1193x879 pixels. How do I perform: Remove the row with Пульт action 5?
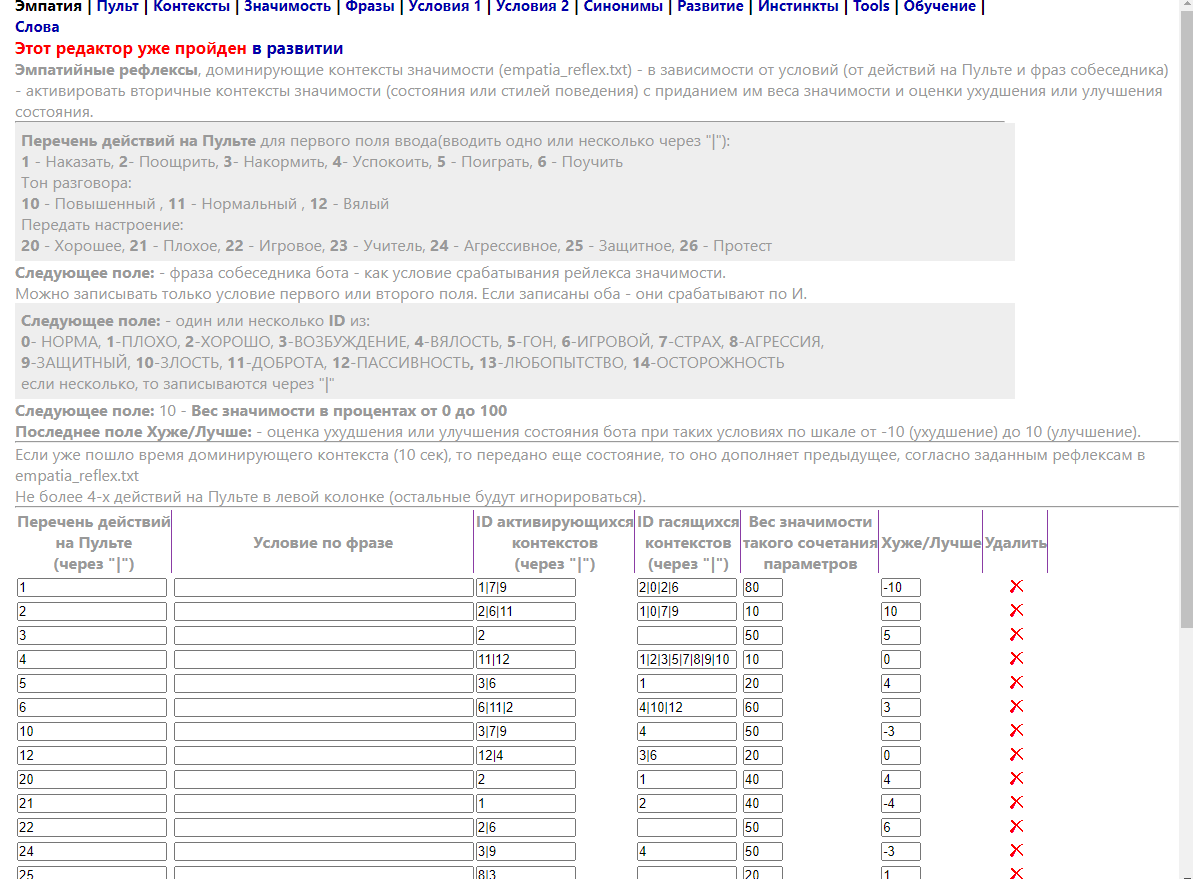point(1016,683)
